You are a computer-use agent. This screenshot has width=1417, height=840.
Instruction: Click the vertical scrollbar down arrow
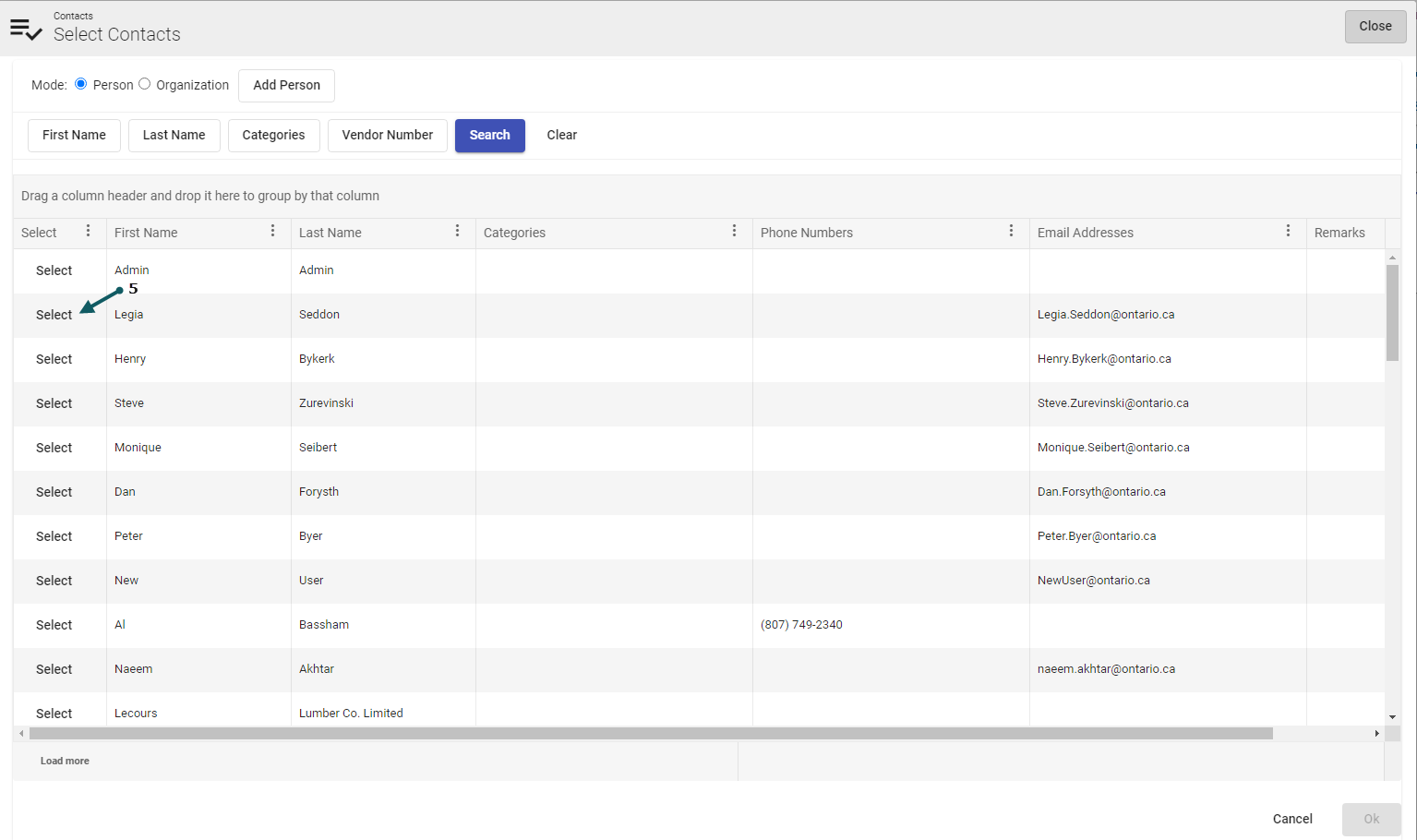1392,716
